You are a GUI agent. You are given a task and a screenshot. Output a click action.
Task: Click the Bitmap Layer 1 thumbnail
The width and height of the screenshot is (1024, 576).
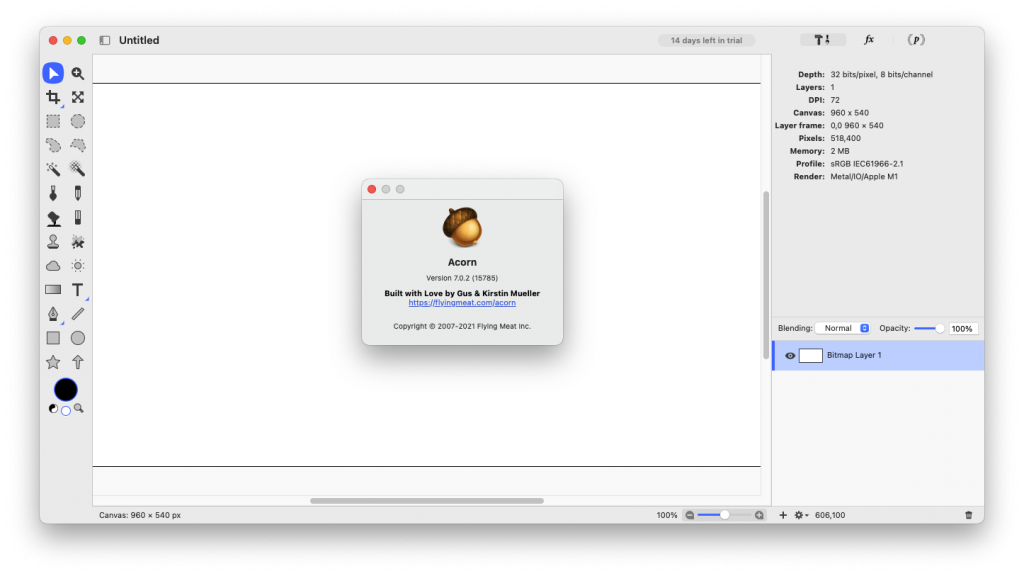pos(810,356)
